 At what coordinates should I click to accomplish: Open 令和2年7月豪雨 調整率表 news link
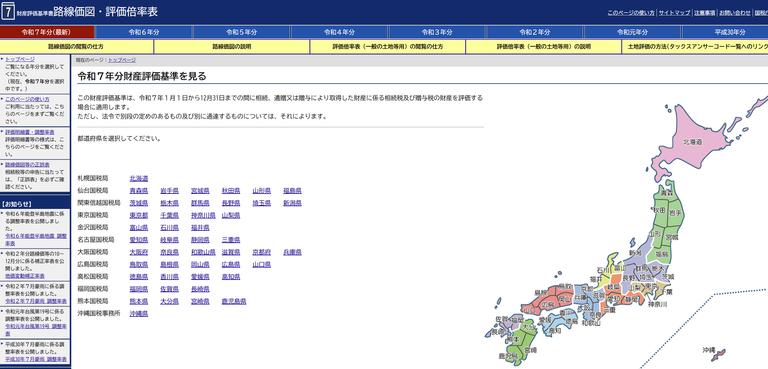[x=36, y=301]
